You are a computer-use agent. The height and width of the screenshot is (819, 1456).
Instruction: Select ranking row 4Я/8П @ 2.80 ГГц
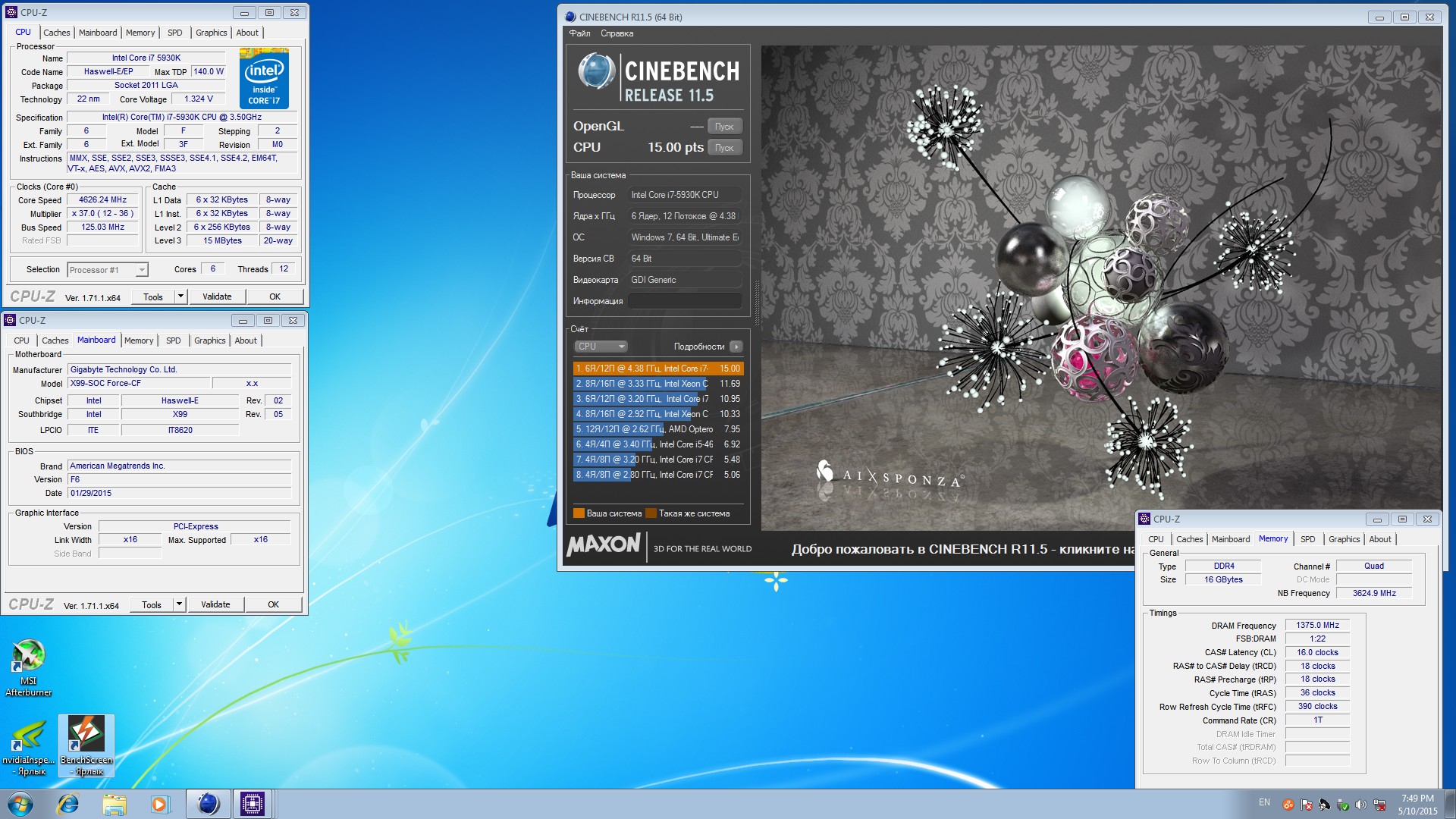(657, 475)
